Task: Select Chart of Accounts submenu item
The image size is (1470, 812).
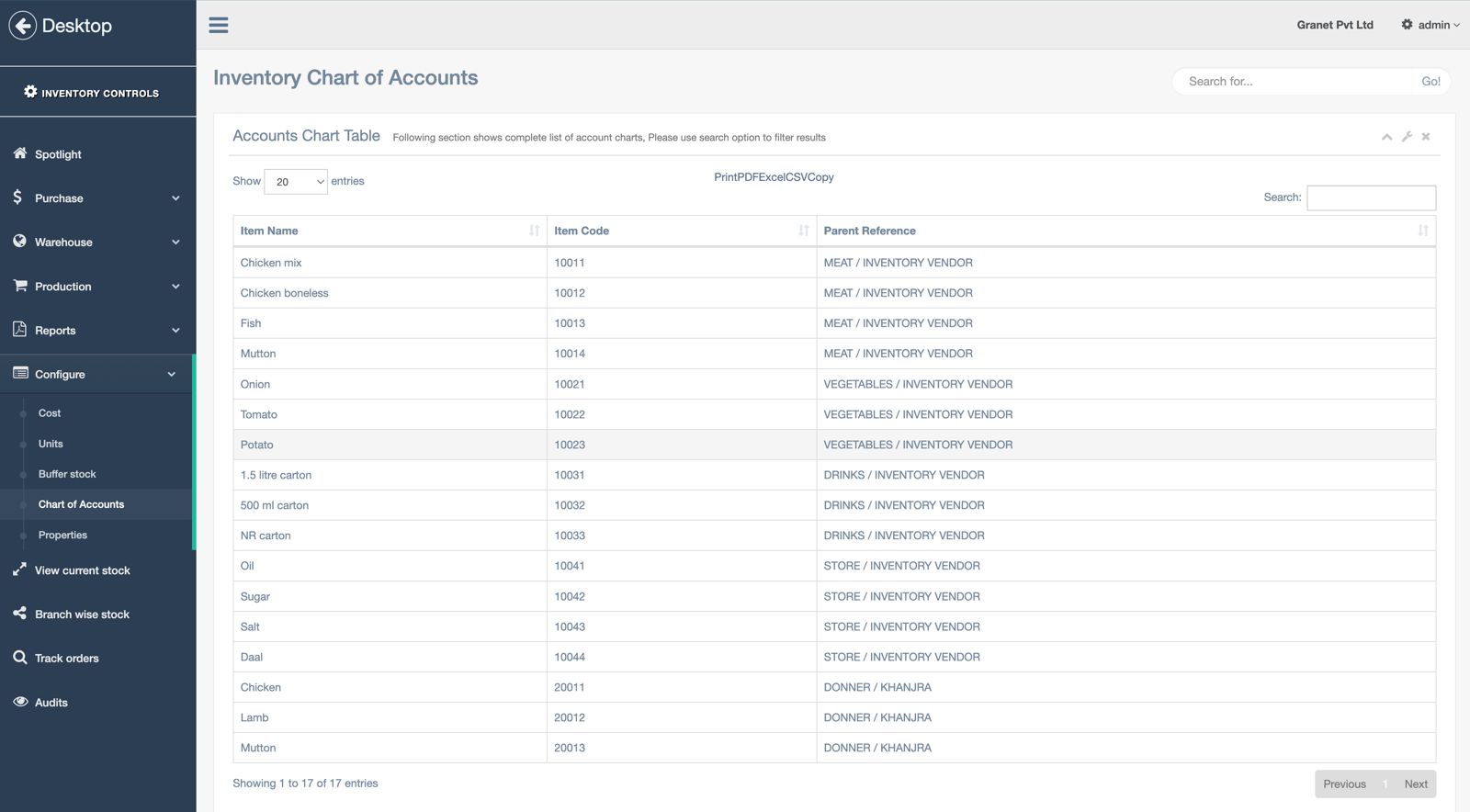Action: 81,504
